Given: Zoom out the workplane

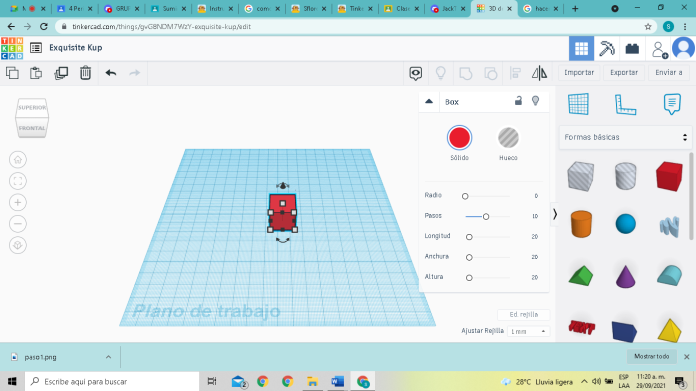Looking at the screenshot, I should click(x=18, y=224).
